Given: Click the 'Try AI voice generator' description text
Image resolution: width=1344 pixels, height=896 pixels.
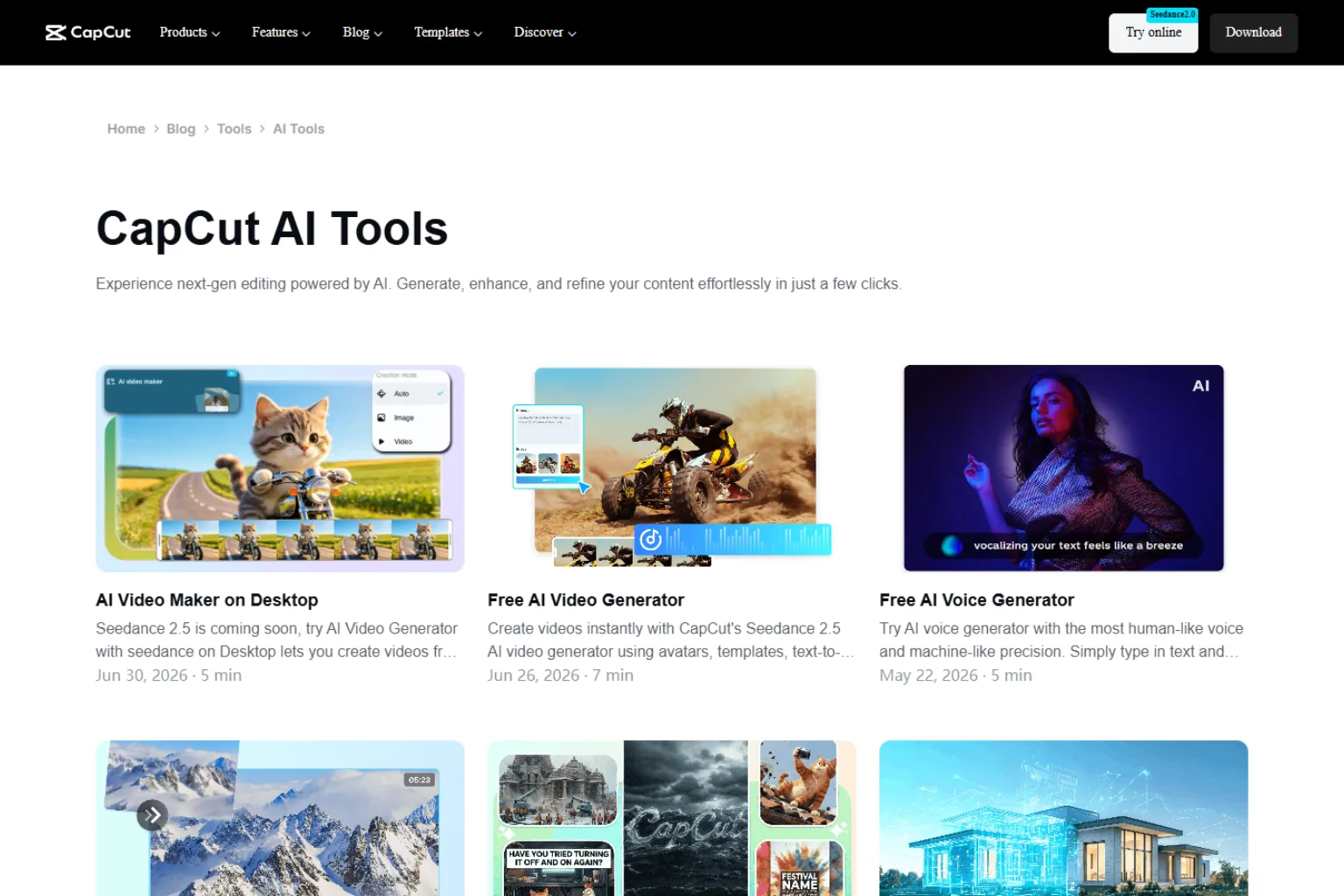Looking at the screenshot, I should point(1061,640).
